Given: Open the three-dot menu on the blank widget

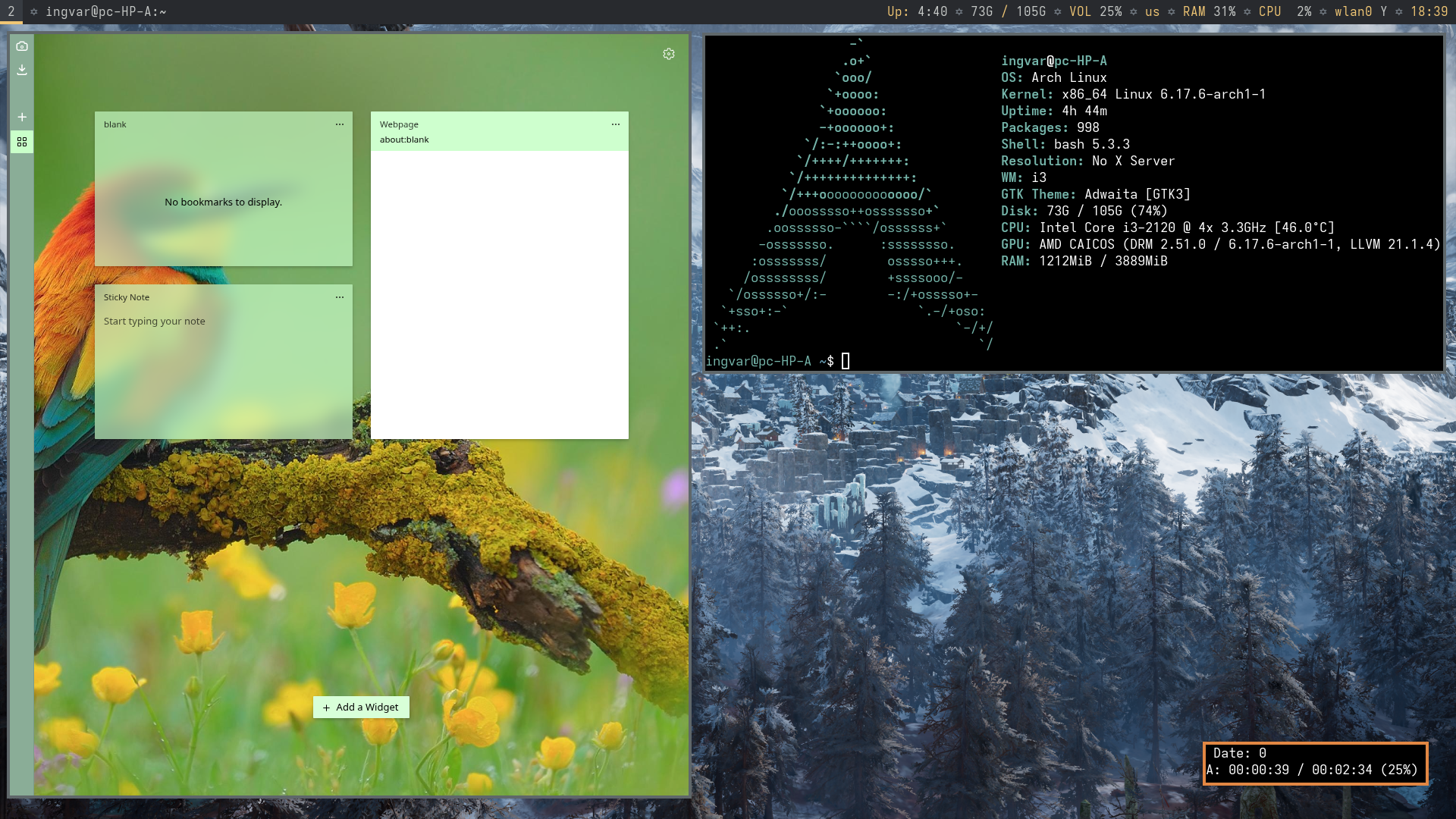Looking at the screenshot, I should (x=340, y=124).
